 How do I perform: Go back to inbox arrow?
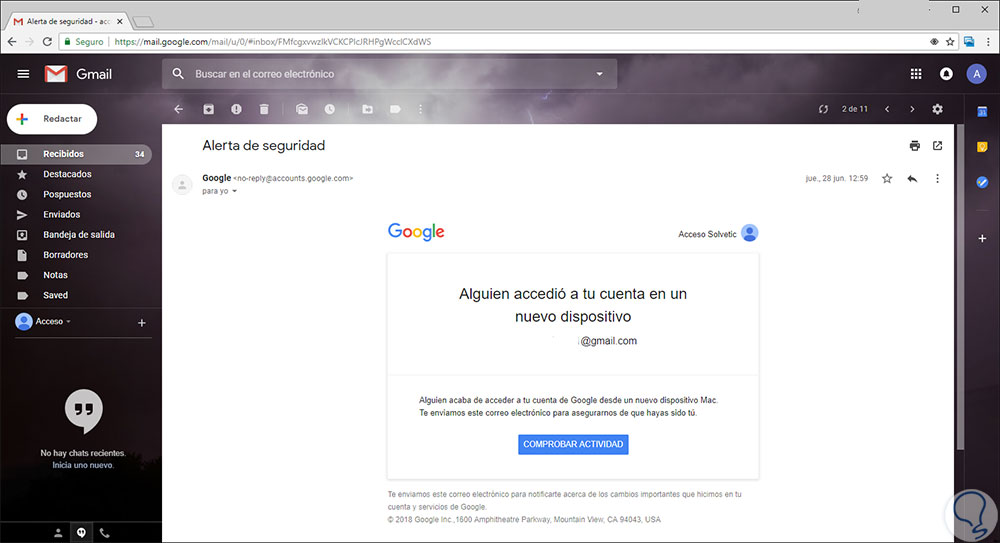pyautogui.click(x=179, y=109)
